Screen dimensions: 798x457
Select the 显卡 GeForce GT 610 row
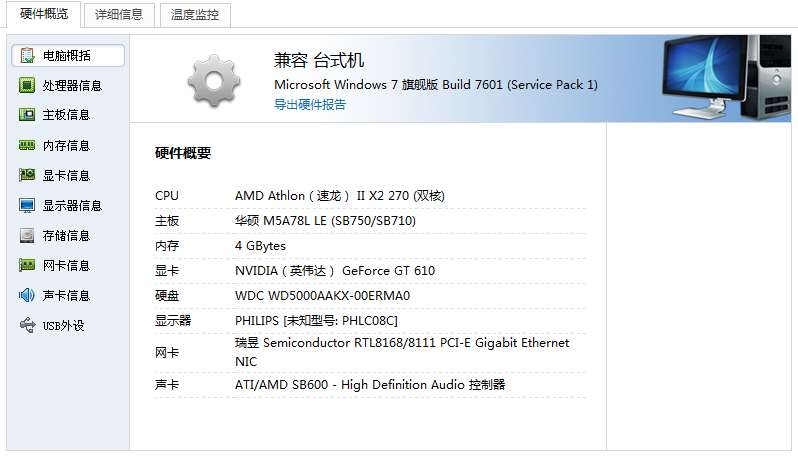click(x=370, y=271)
